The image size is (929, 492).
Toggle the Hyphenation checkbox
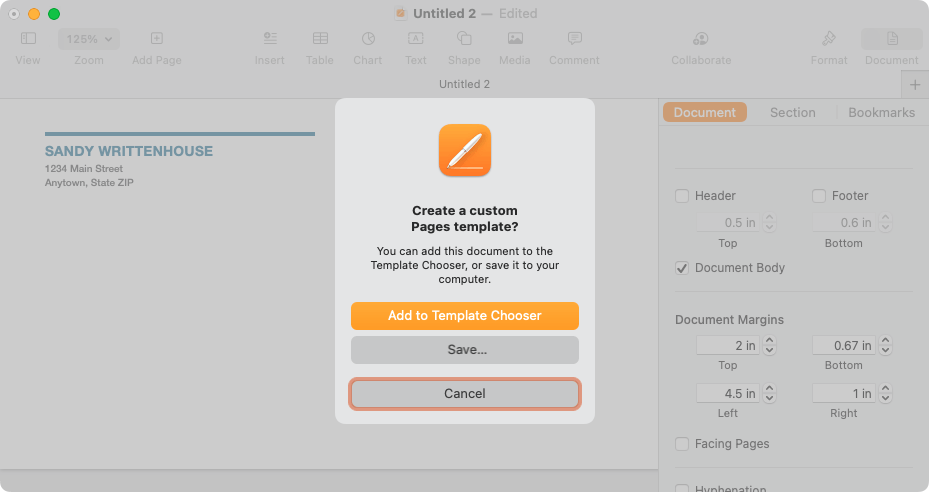click(682, 488)
